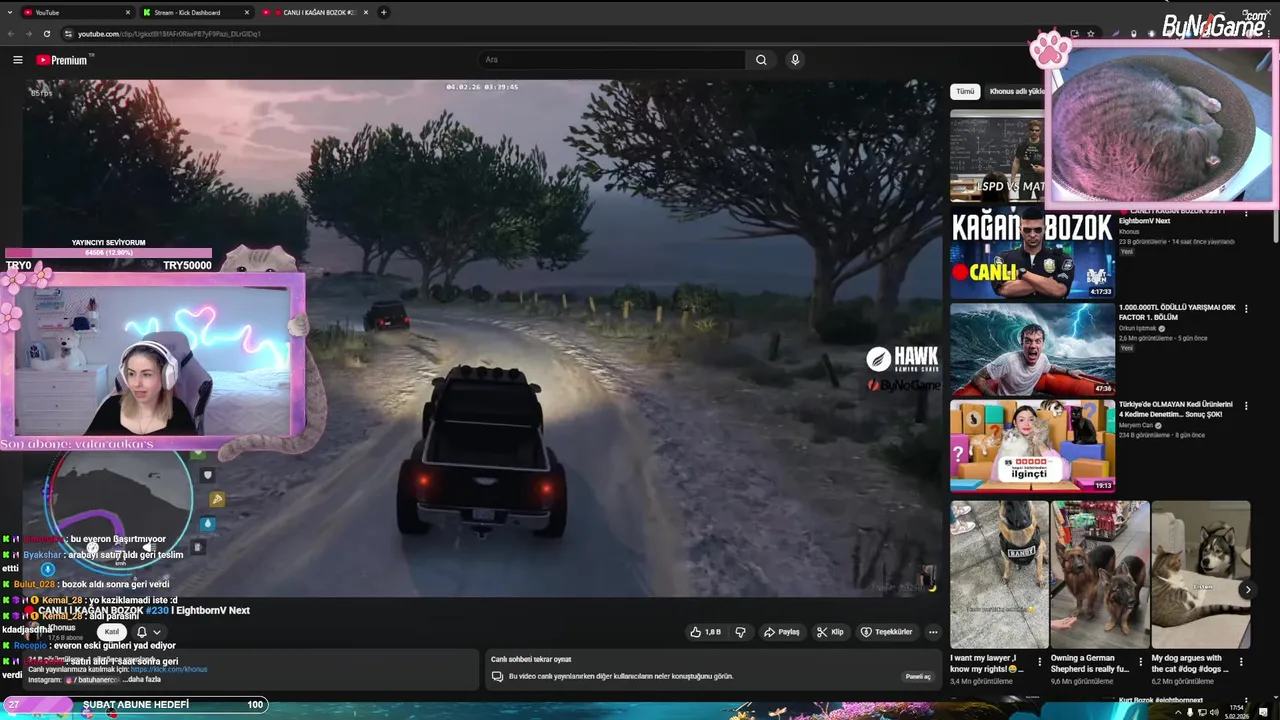Share the video with Paylaş button
This screenshot has width=1280, height=720.
pyautogui.click(x=782, y=632)
